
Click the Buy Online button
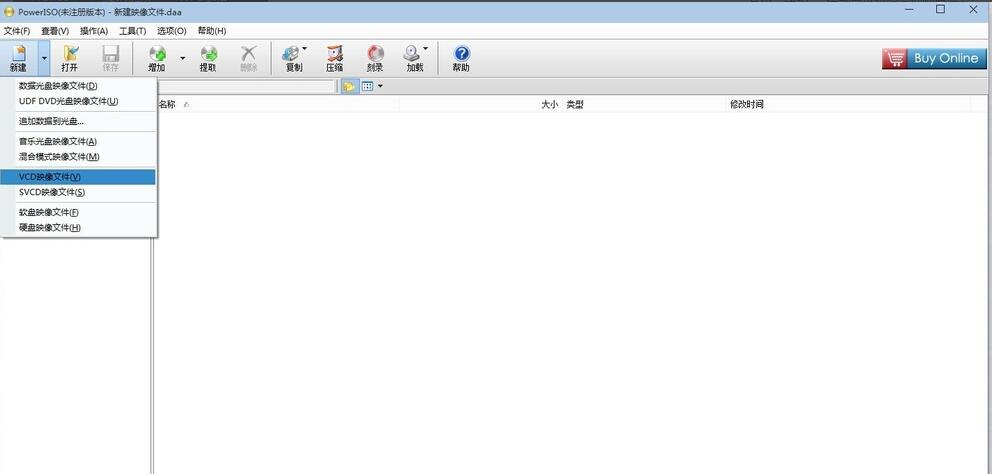(x=934, y=59)
